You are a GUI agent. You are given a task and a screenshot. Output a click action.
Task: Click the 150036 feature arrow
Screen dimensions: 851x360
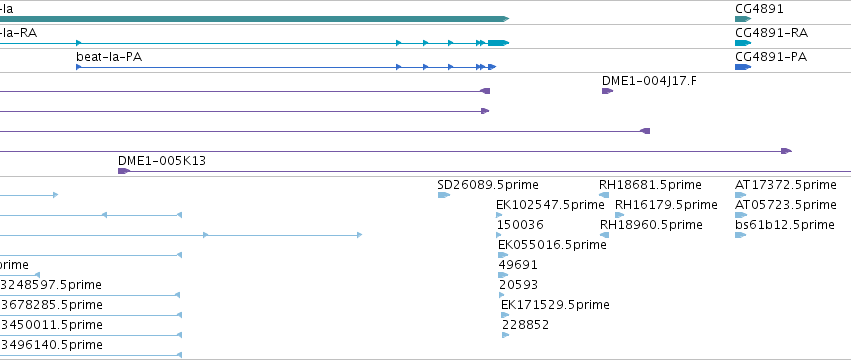point(499,235)
